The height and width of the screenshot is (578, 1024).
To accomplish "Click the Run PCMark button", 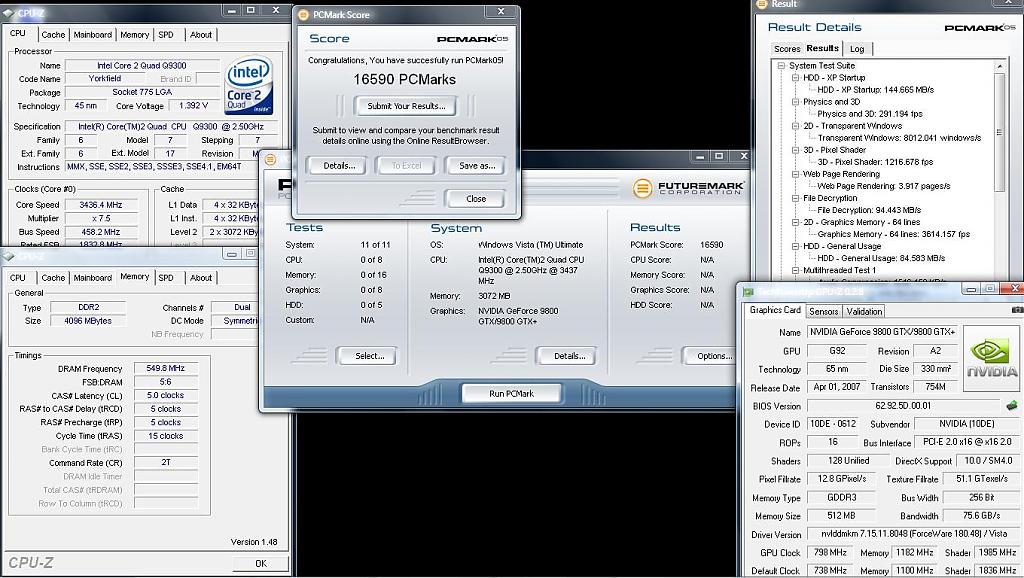I will 511,394.
